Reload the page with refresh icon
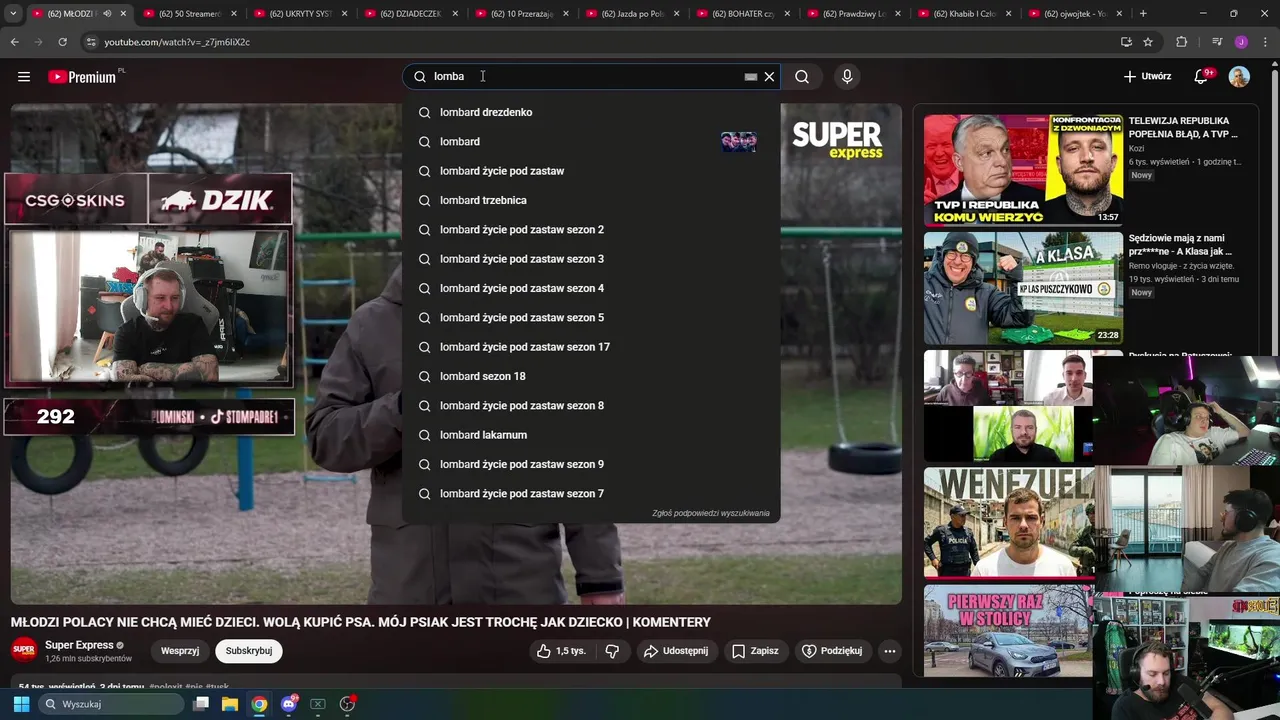 click(x=62, y=42)
